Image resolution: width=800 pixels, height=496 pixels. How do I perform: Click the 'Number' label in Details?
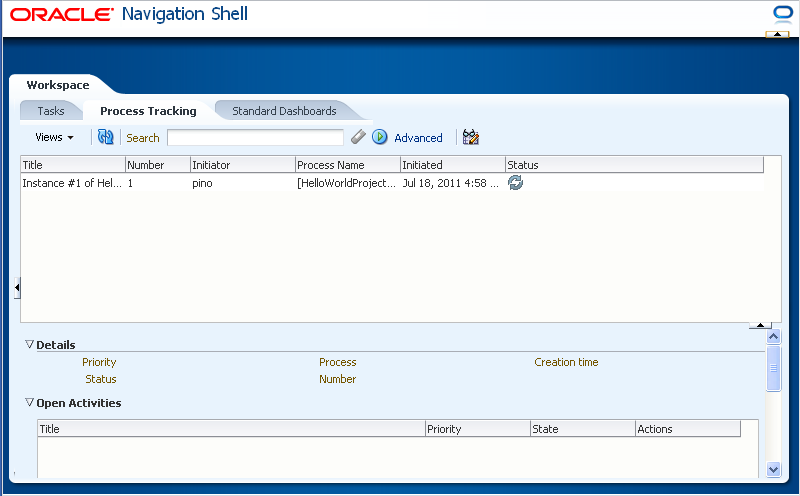click(x=337, y=379)
